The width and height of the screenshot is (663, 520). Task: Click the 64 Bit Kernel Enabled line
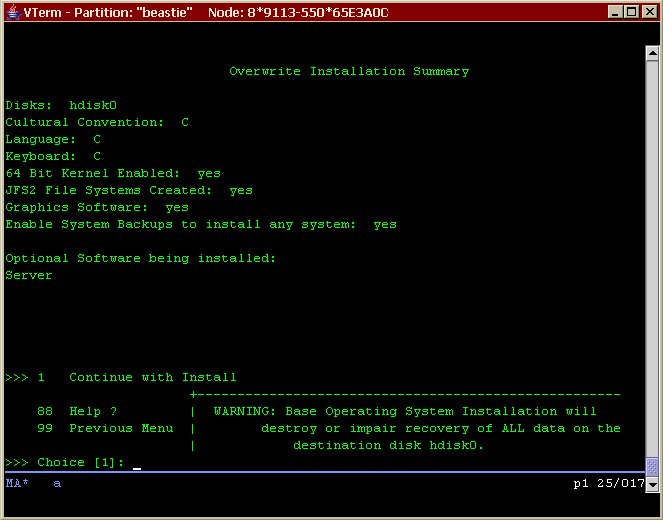[x=113, y=174]
